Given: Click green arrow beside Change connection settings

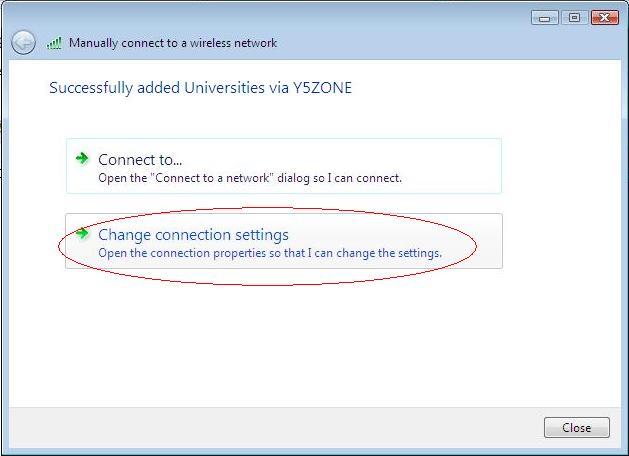Looking at the screenshot, I should coord(82,234).
